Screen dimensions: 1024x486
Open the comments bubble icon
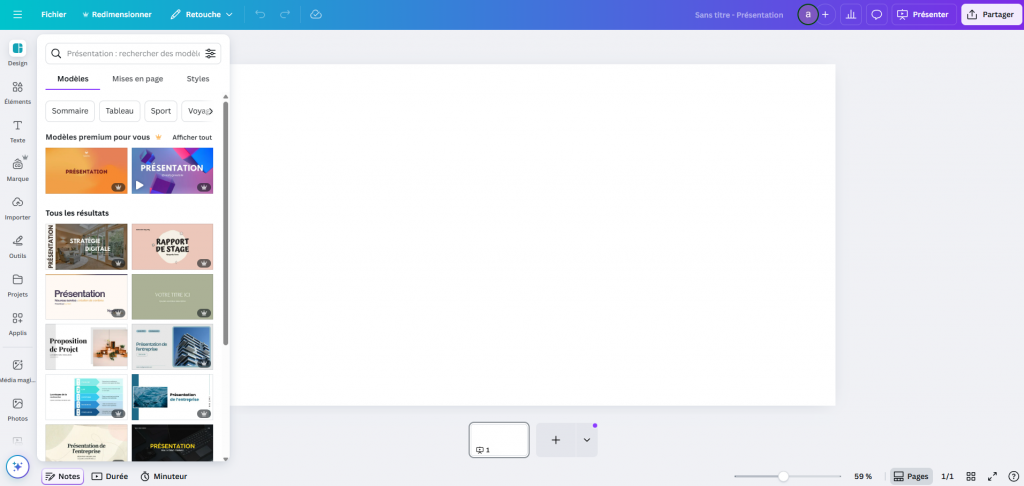tap(877, 15)
